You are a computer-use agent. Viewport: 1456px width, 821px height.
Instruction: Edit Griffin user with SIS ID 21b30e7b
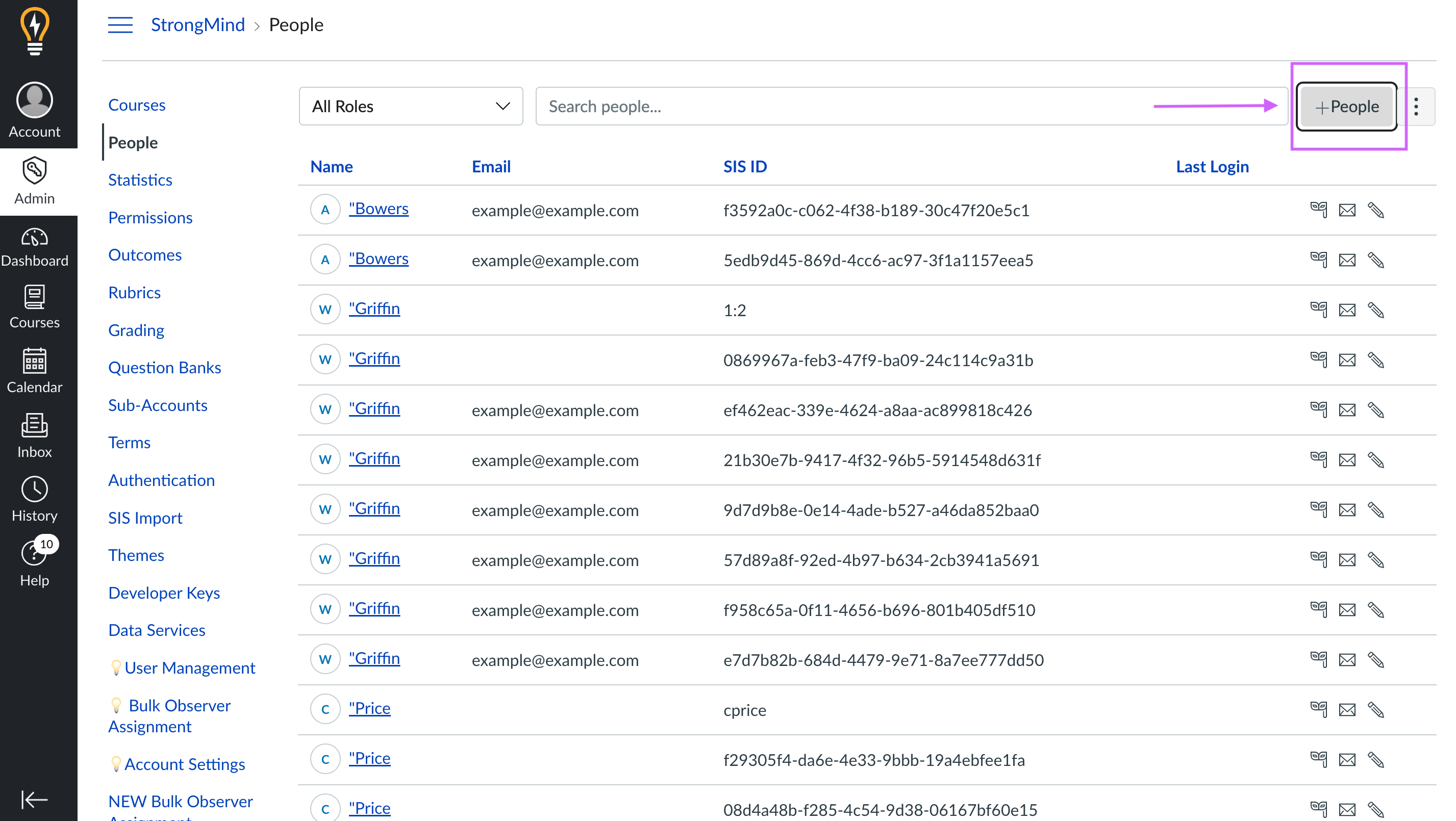click(1376, 460)
